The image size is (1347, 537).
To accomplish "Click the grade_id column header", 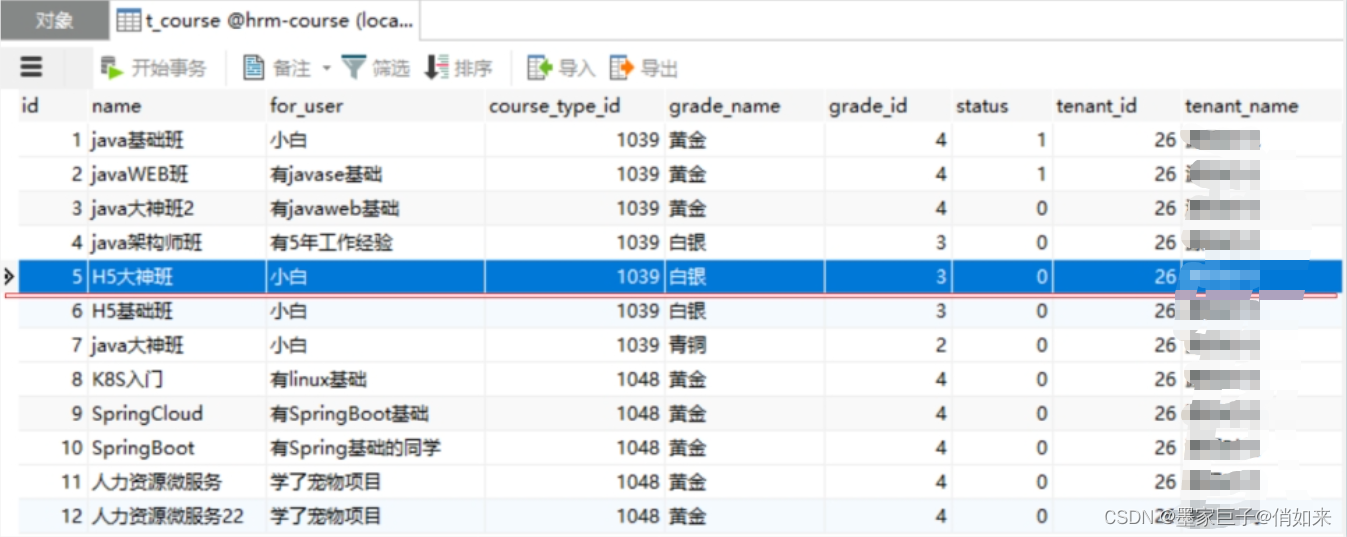I will pos(888,106).
